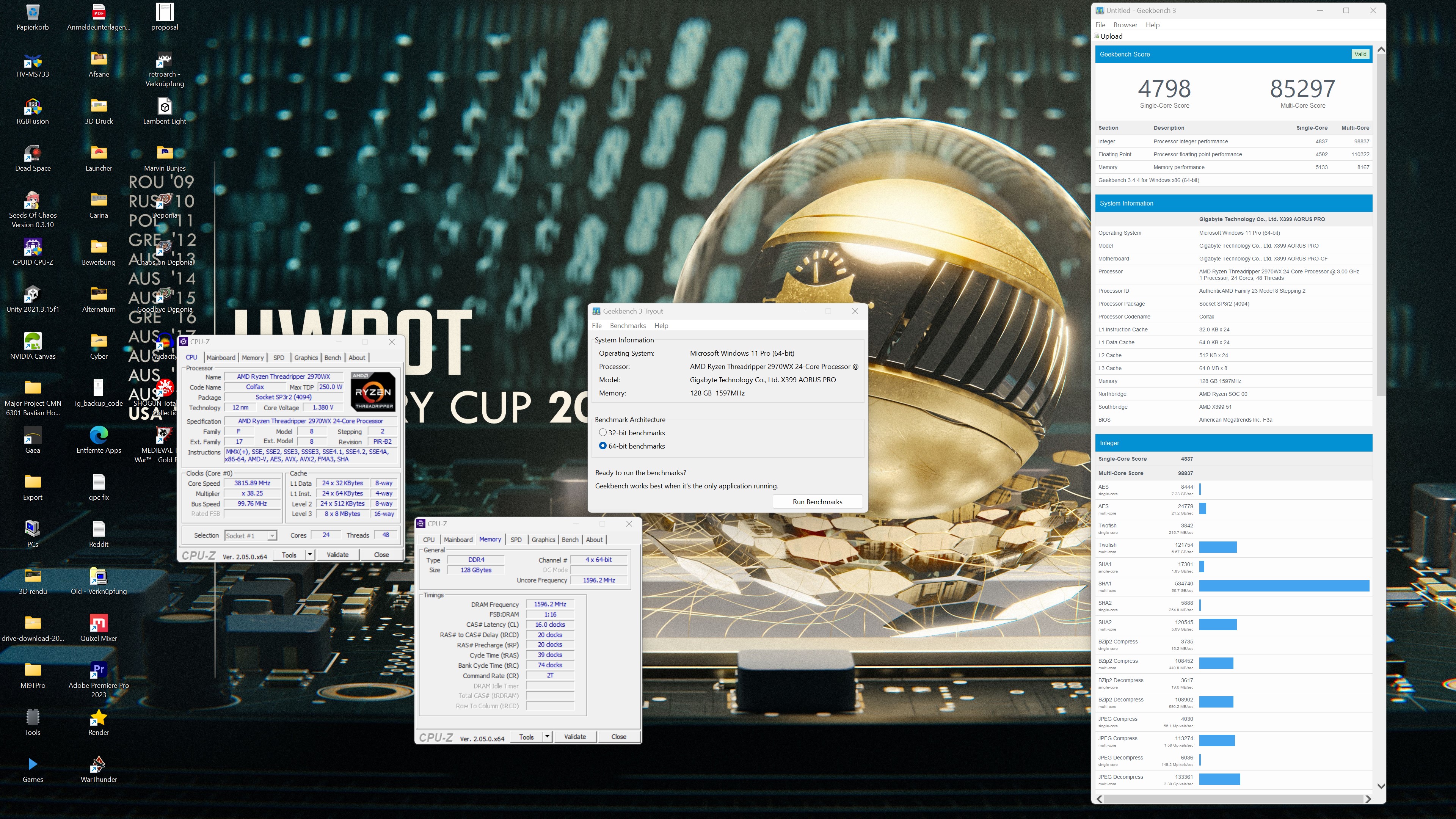Click the CAS# Latency 16.0 clocks field
This screenshot has width=1456, height=819.
550,624
